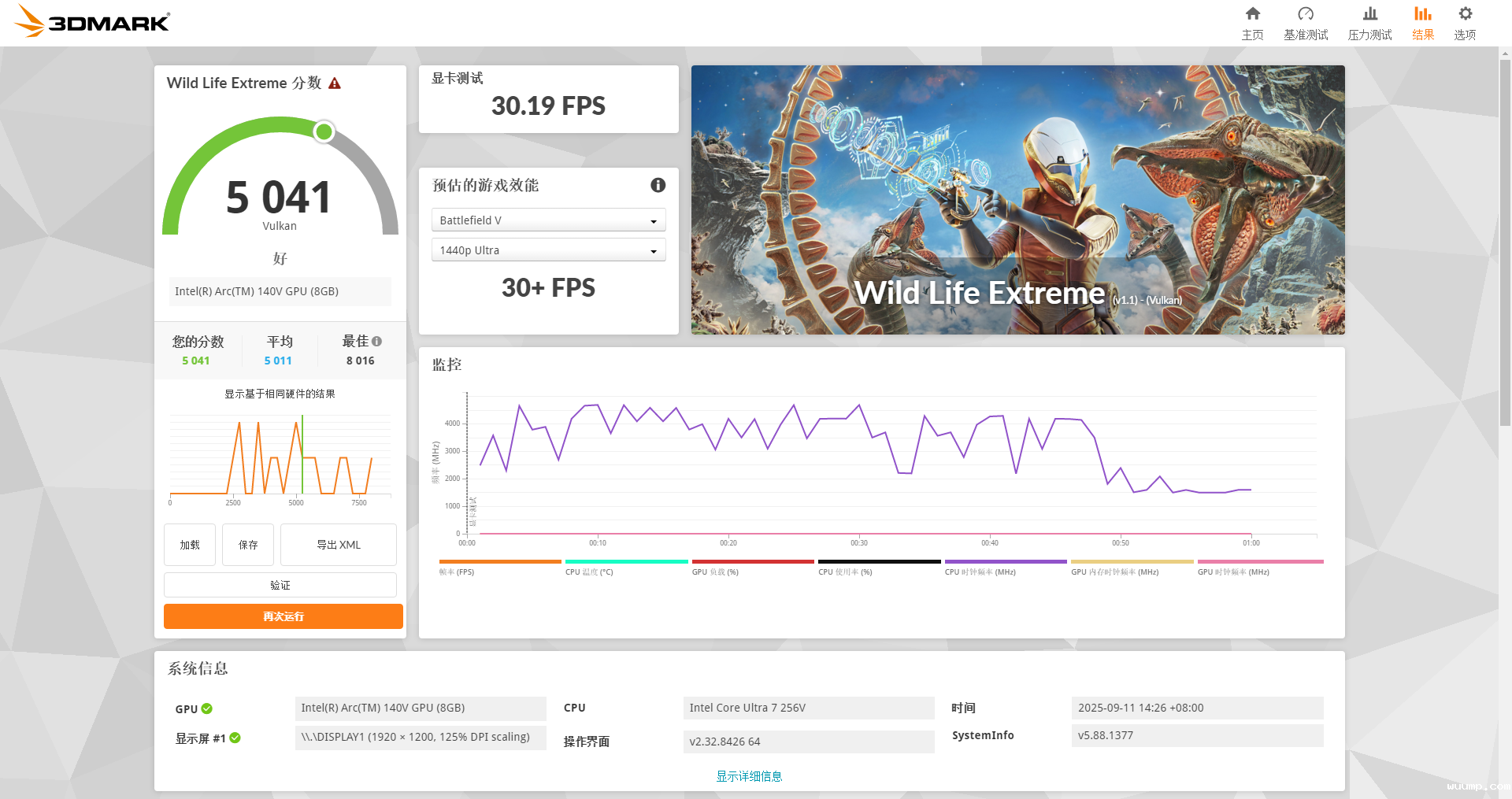Go to the Home (主页) page
The height and width of the screenshot is (799, 1512).
coord(1252,23)
